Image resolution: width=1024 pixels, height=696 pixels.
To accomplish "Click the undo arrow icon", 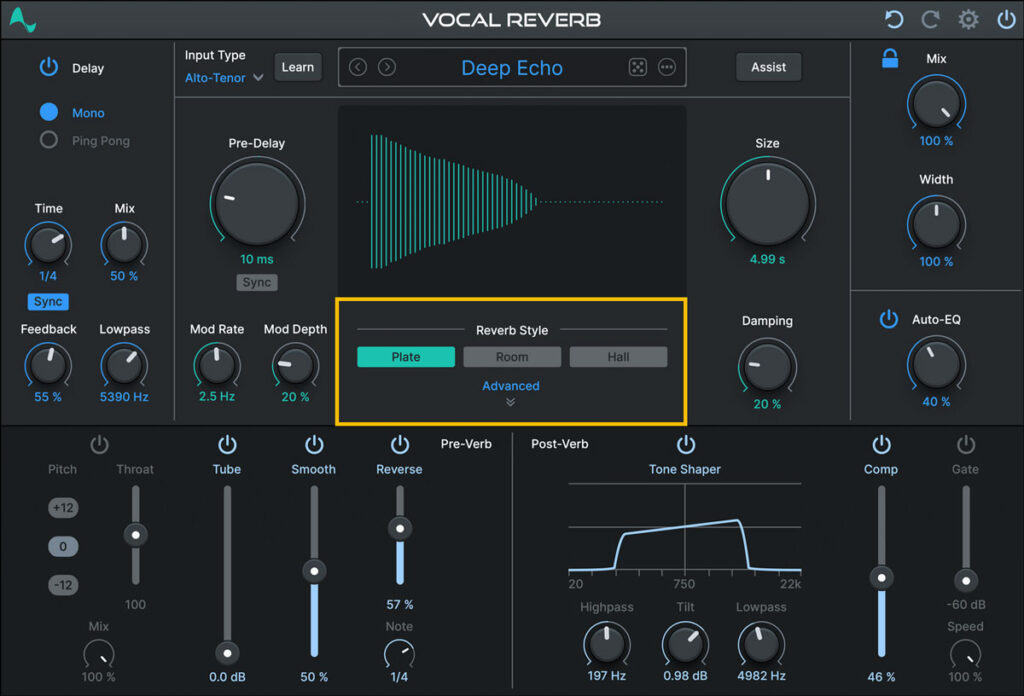I will pyautogui.click(x=893, y=20).
